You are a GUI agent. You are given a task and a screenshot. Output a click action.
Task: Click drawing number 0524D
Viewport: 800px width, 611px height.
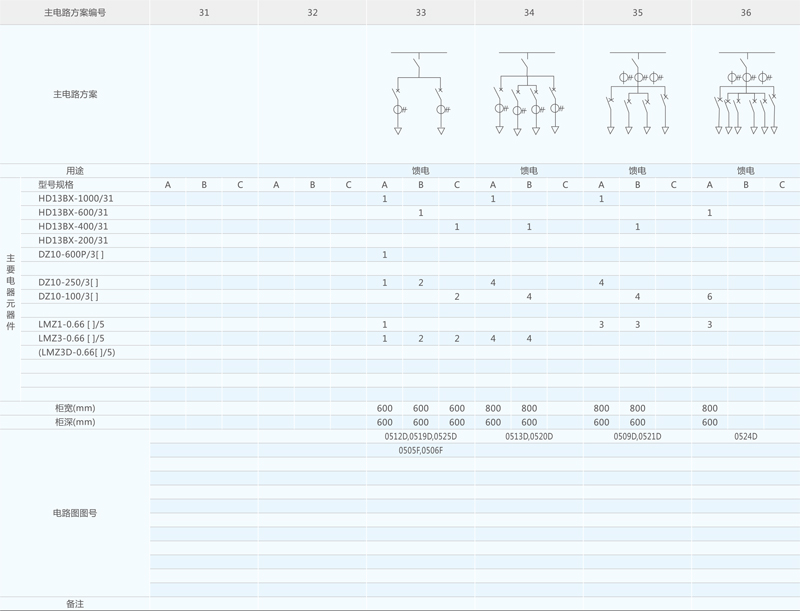pyautogui.click(x=746, y=437)
